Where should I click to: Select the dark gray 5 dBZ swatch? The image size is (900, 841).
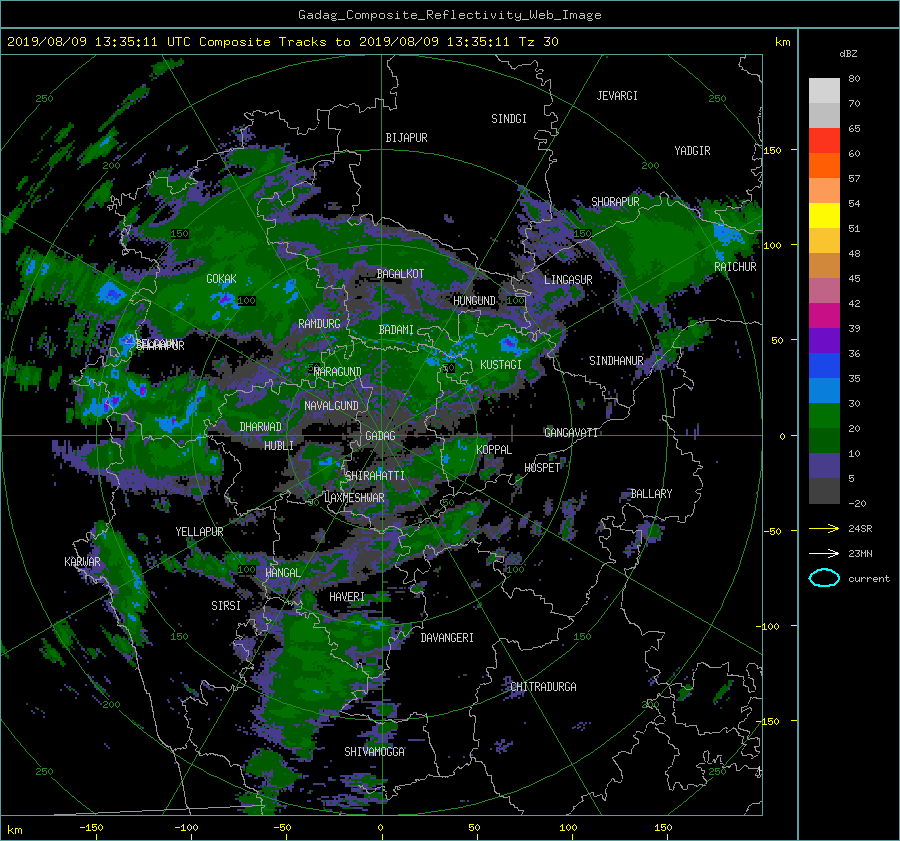[824, 490]
